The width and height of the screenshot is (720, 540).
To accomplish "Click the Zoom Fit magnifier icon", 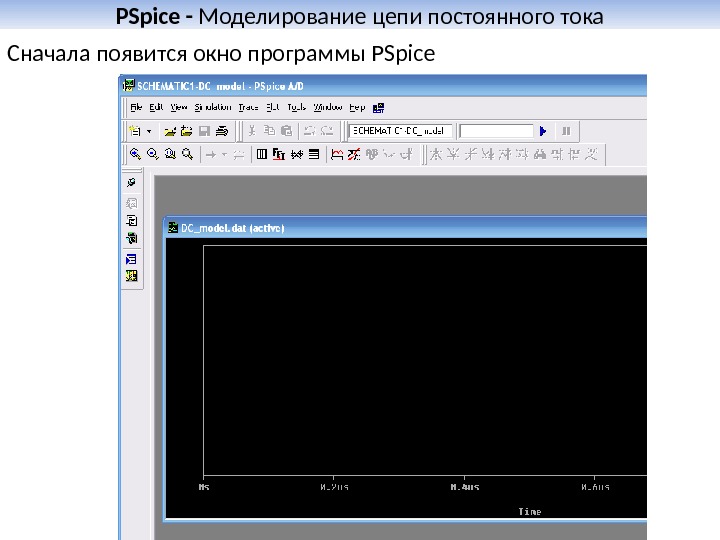I will click(187, 154).
